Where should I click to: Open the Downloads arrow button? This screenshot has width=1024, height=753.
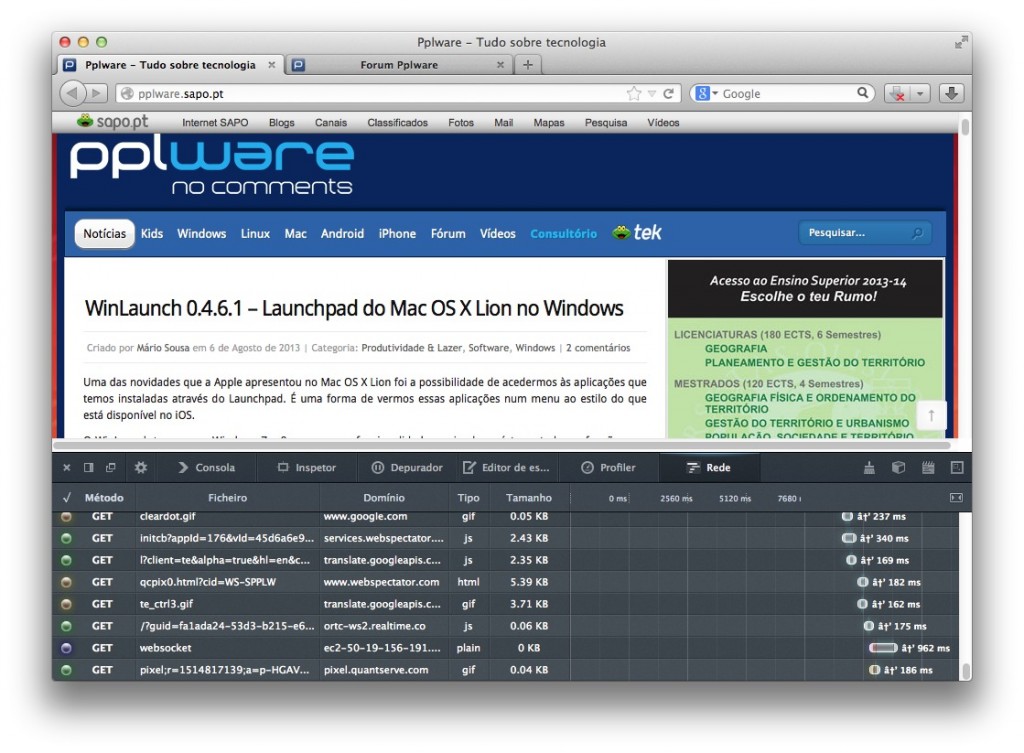pyautogui.click(x=951, y=93)
